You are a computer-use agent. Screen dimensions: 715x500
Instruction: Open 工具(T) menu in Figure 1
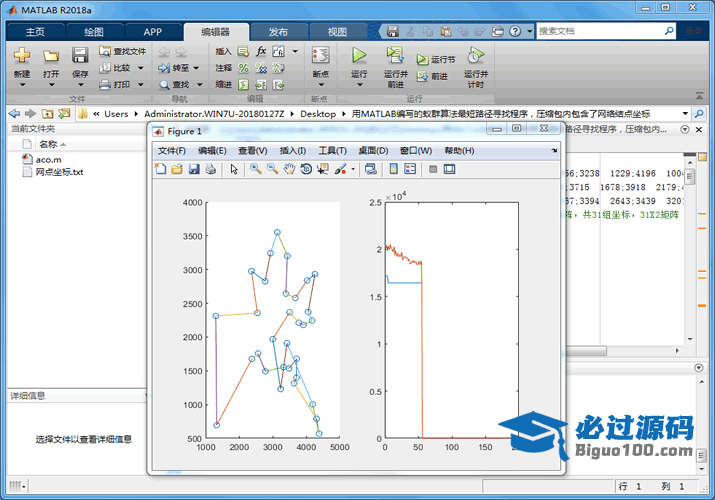click(x=332, y=150)
